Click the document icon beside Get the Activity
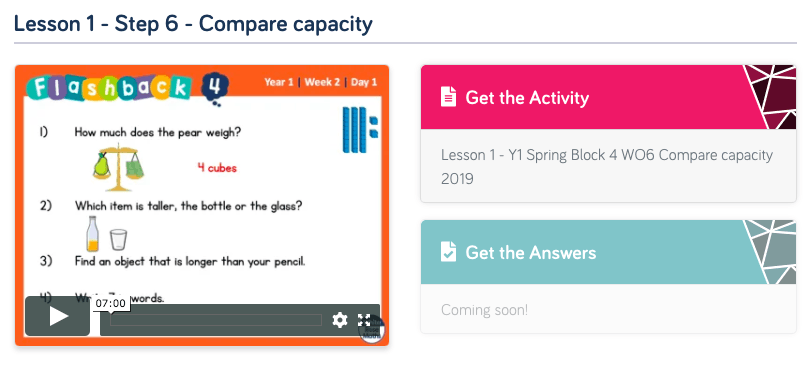 click(x=448, y=97)
